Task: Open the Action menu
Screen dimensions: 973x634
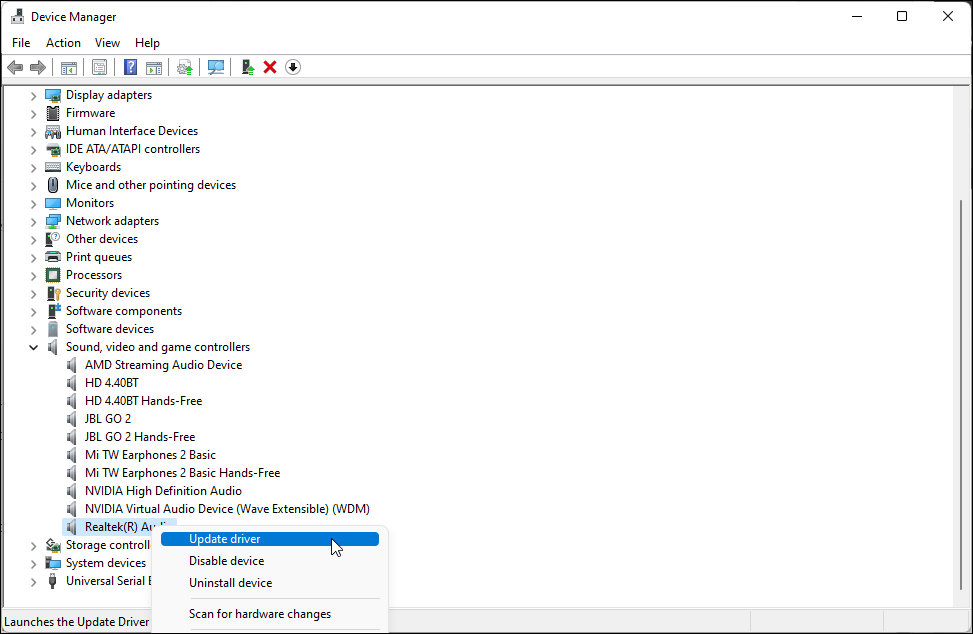Action: (63, 43)
